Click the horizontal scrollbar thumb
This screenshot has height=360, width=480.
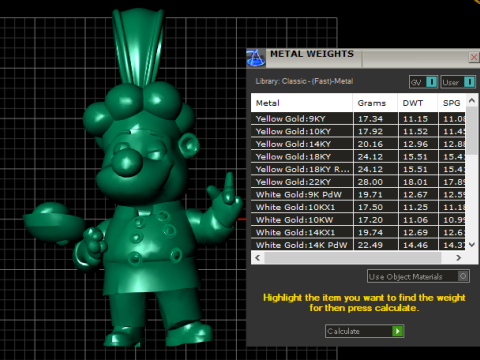tap(353, 258)
